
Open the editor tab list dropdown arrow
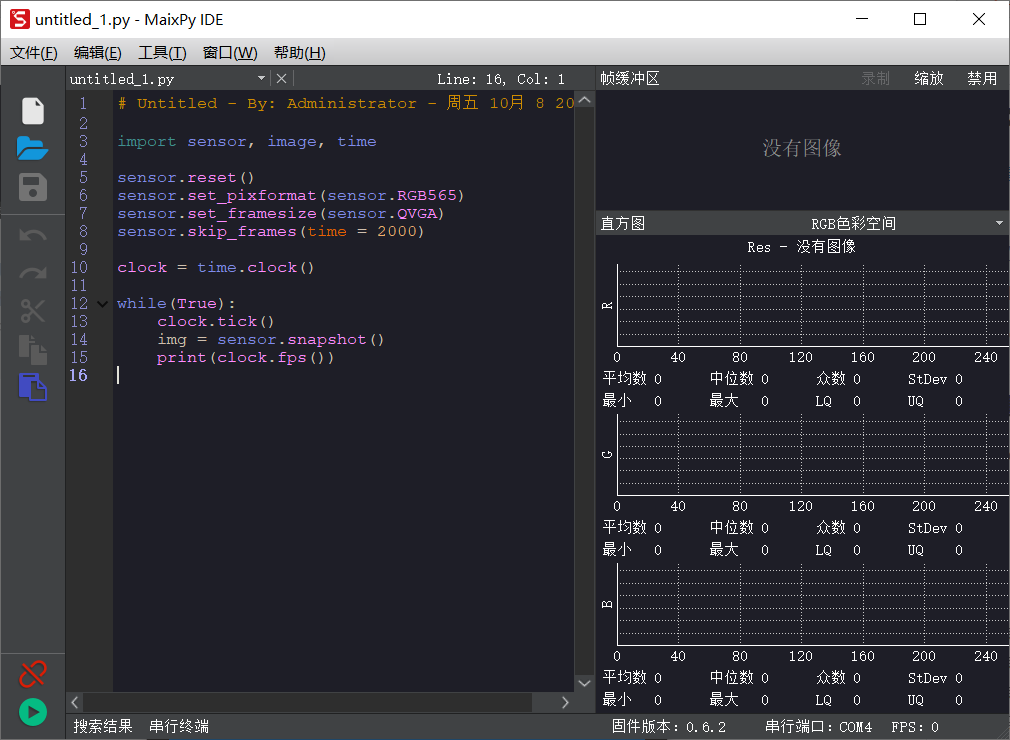(x=263, y=77)
